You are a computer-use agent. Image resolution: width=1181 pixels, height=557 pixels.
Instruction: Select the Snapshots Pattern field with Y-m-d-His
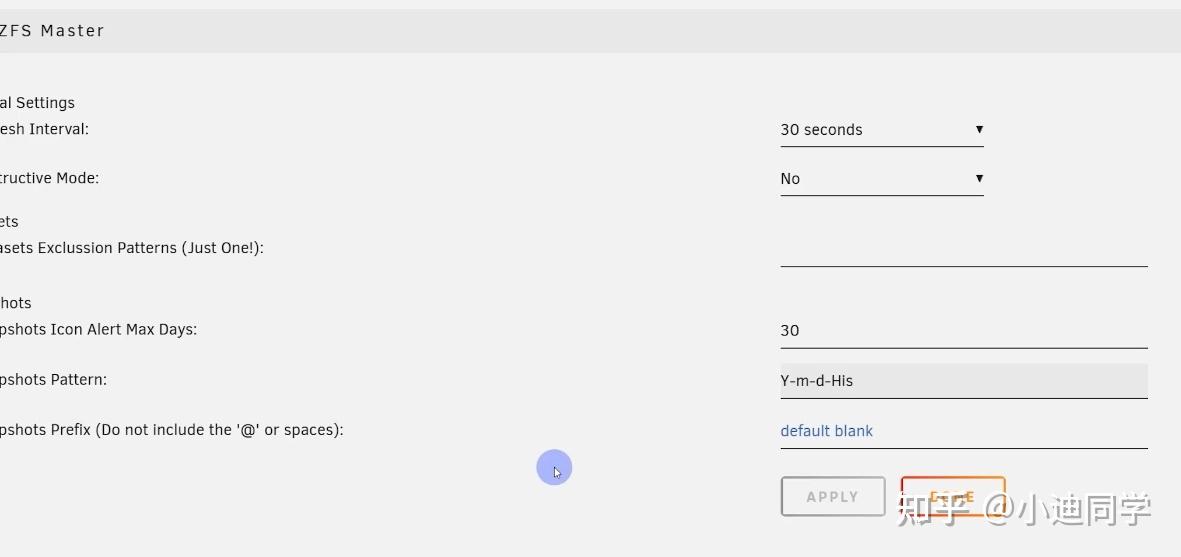click(963, 380)
